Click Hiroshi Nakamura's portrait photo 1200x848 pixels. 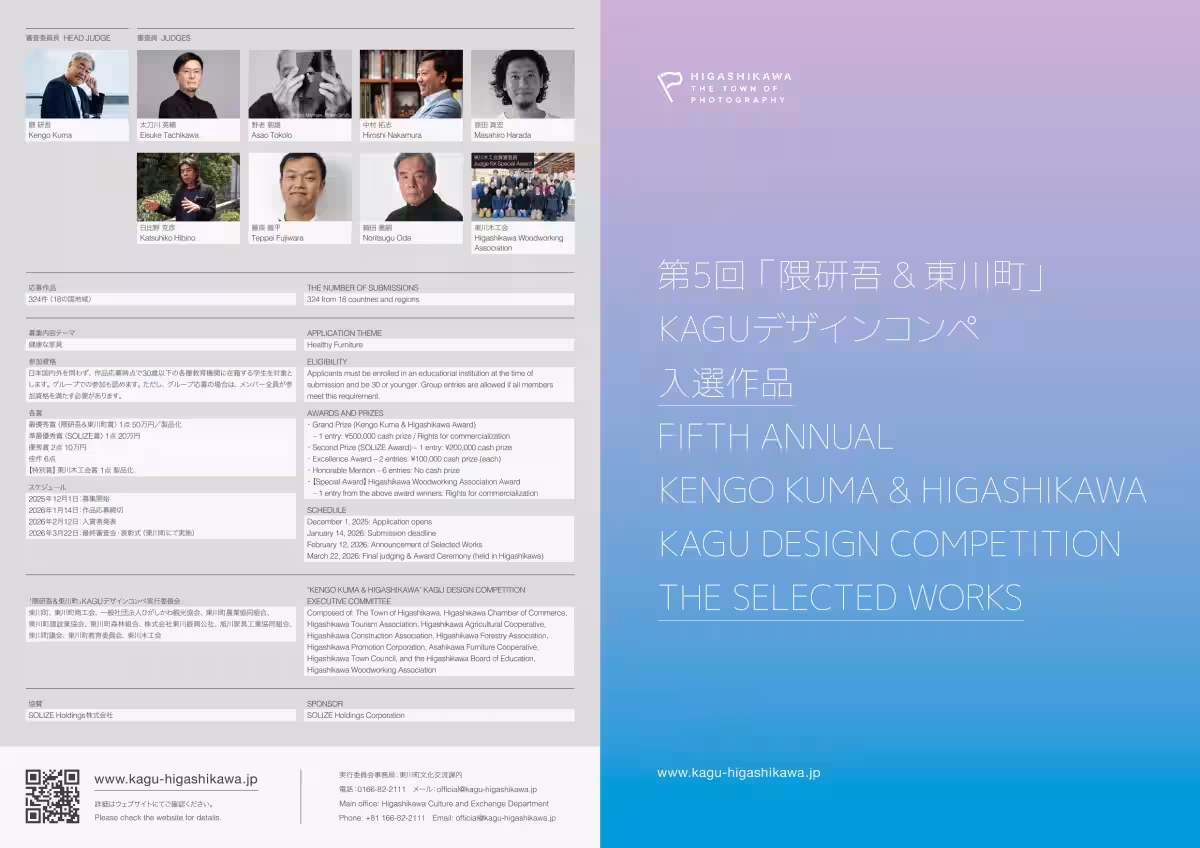tap(411, 84)
